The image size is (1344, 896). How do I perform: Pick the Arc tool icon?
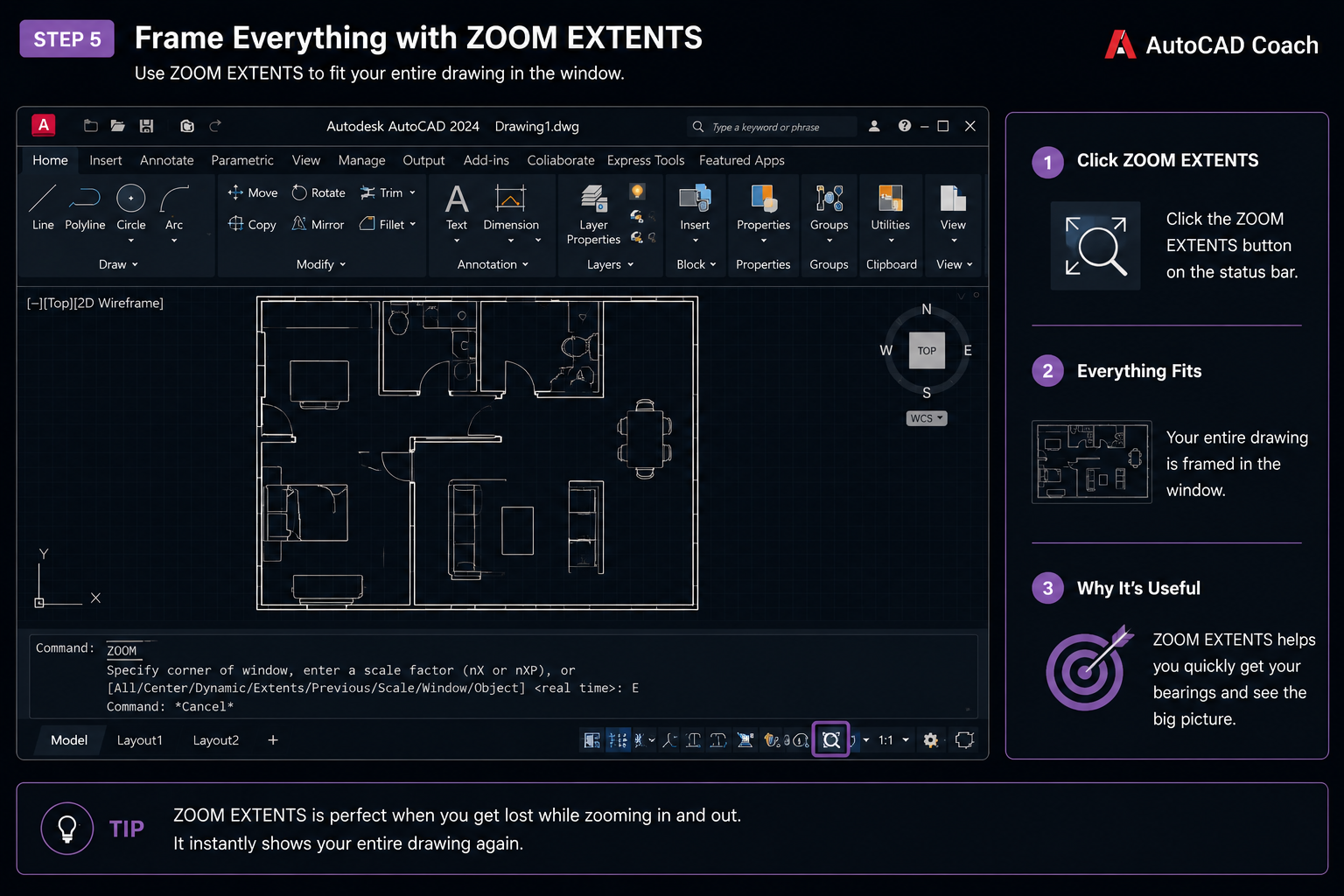[x=174, y=199]
